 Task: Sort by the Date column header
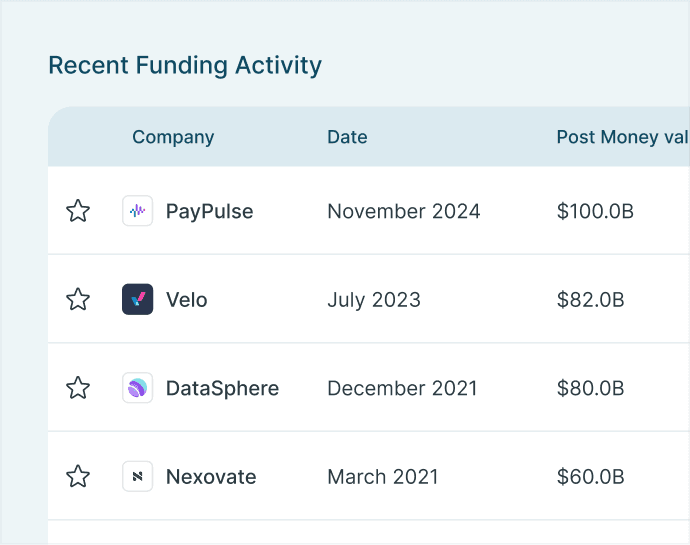point(347,137)
